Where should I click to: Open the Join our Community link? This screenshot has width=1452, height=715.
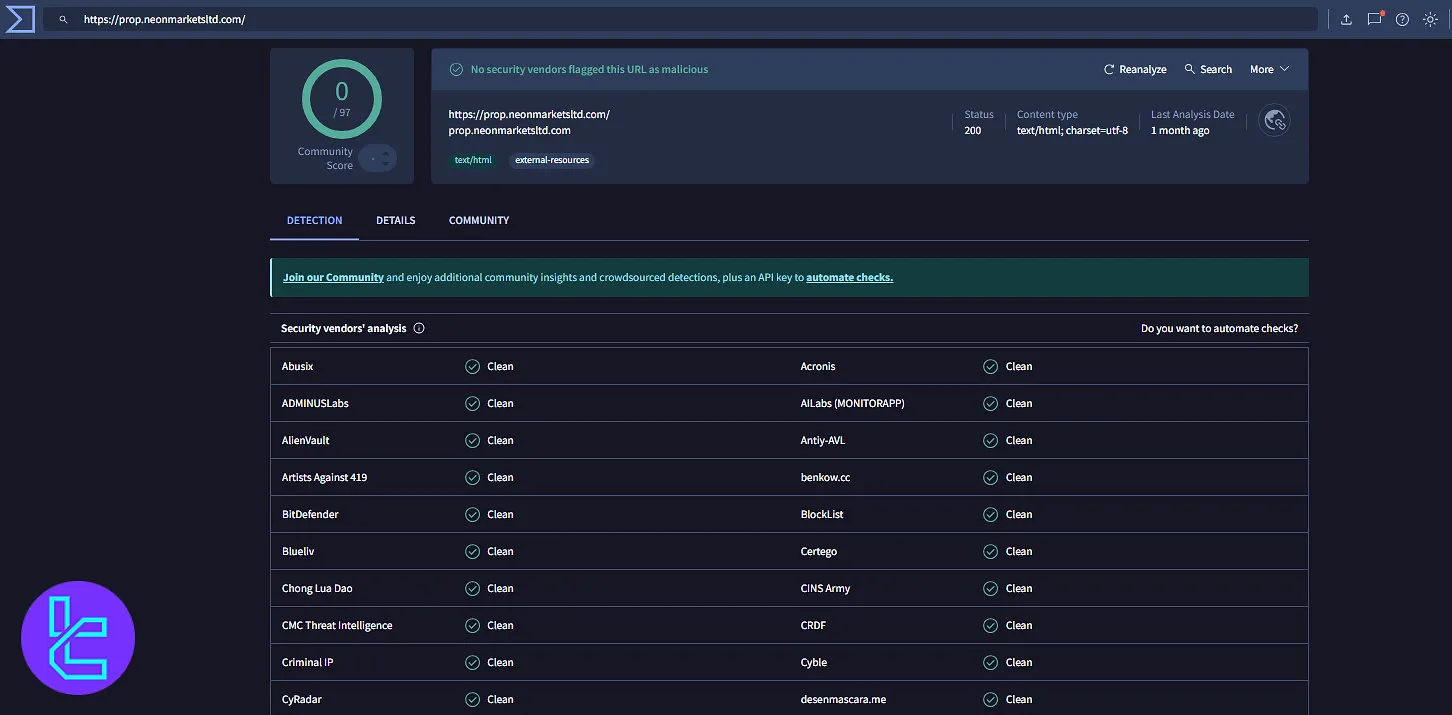click(x=333, y=277)
